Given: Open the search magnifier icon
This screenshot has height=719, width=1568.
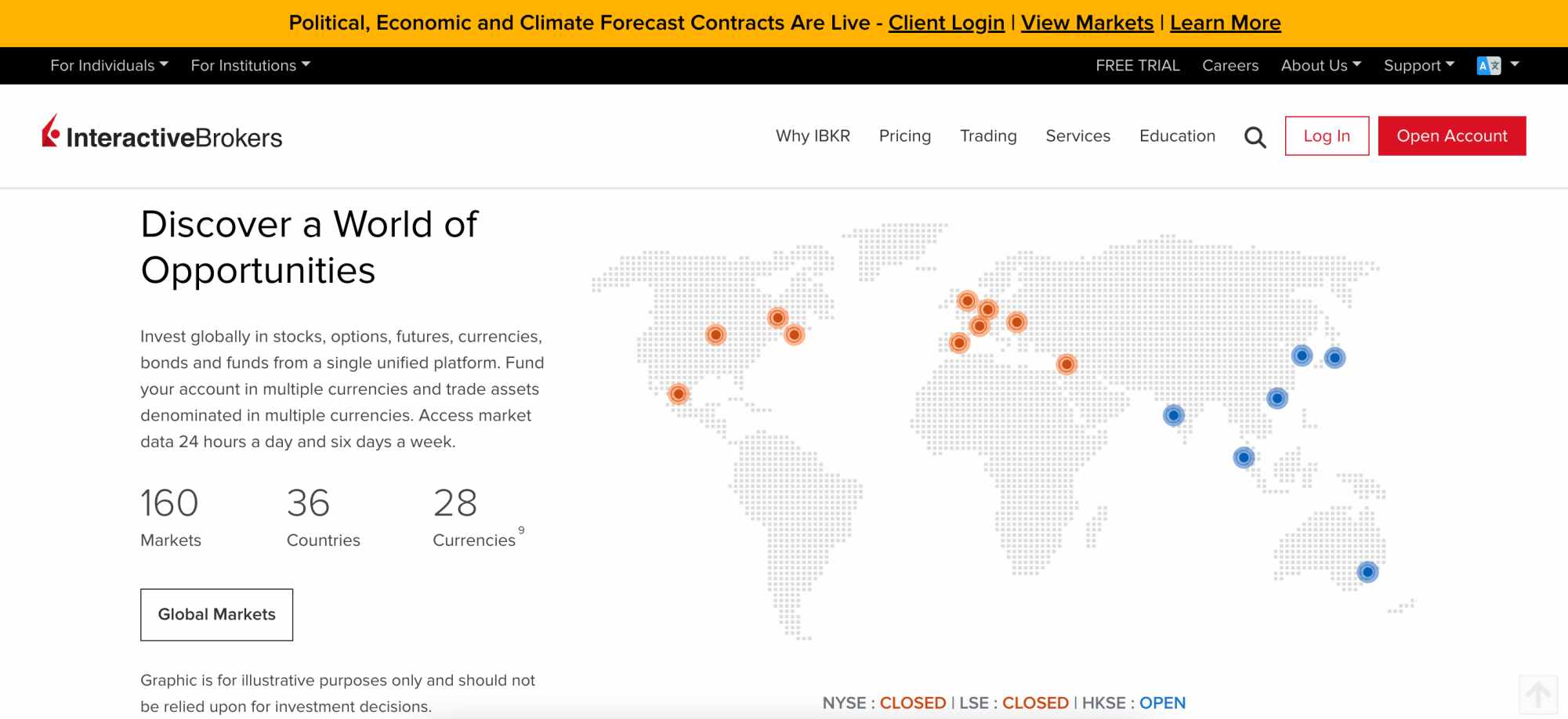Looking at the screenshot, I should [1255, 137].
